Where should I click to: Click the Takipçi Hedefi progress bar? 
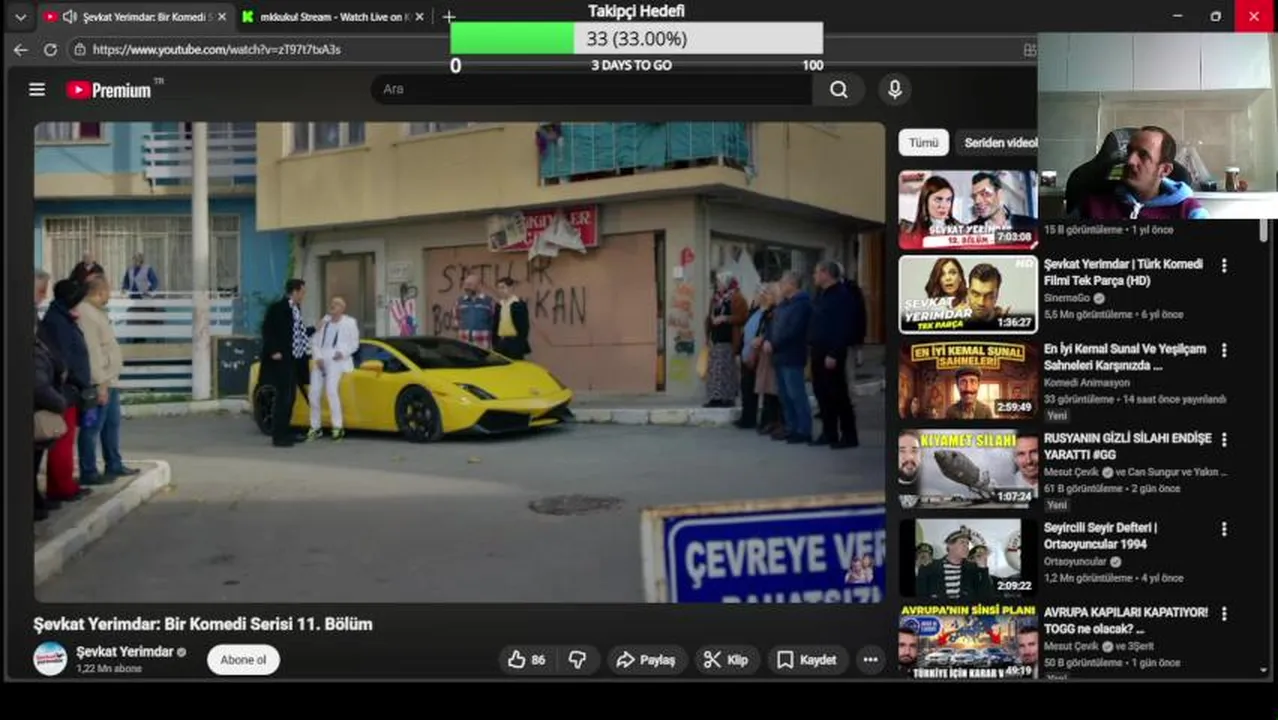[x=637, y=39]
